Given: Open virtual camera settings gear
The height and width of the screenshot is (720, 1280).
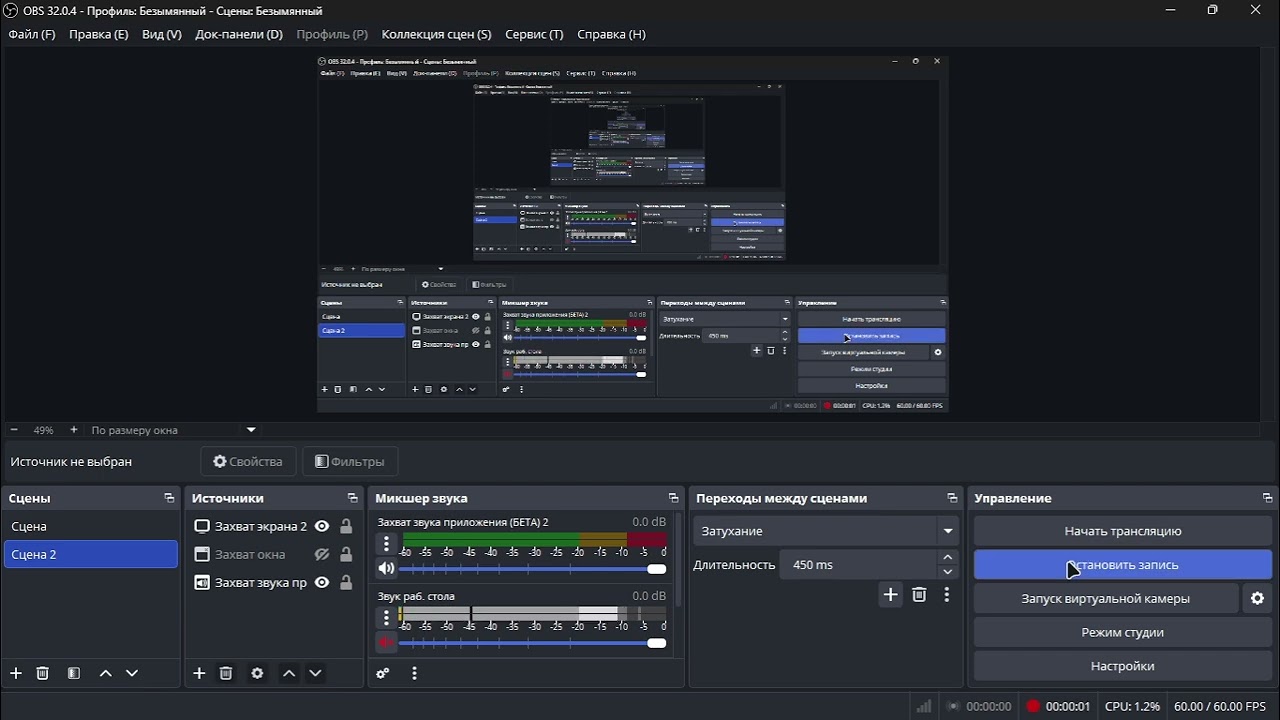Looking at the screenshot, I should pyautogui.click(x=1257, y=598).
